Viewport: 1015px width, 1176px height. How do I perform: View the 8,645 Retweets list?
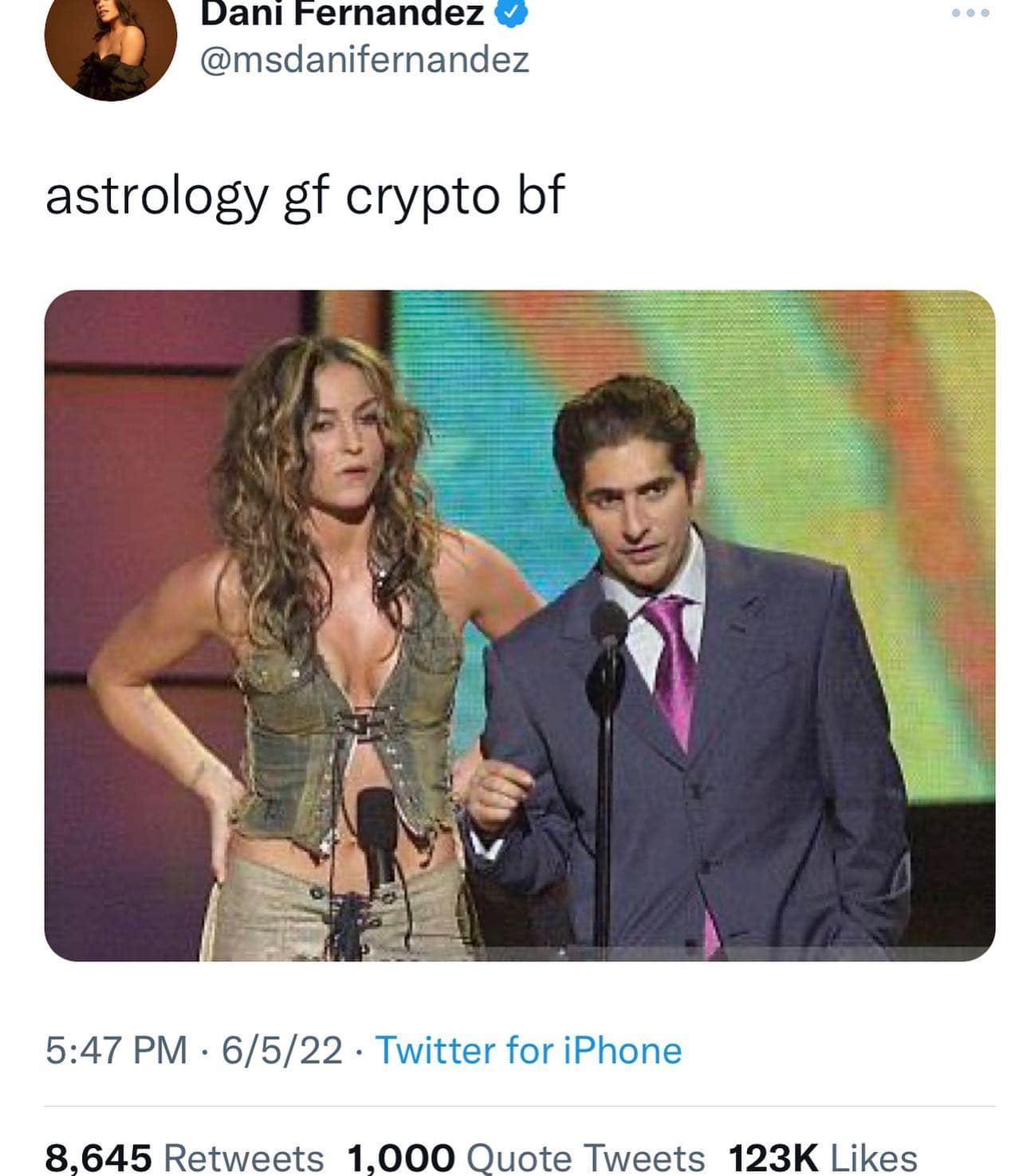tap(184, 1157)
